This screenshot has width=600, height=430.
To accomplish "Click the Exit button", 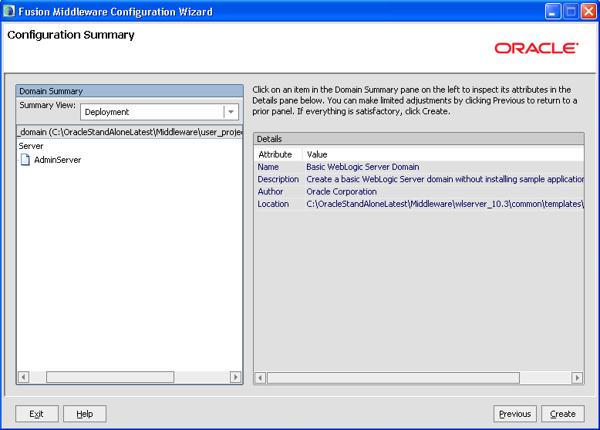I will pos(37,413).
